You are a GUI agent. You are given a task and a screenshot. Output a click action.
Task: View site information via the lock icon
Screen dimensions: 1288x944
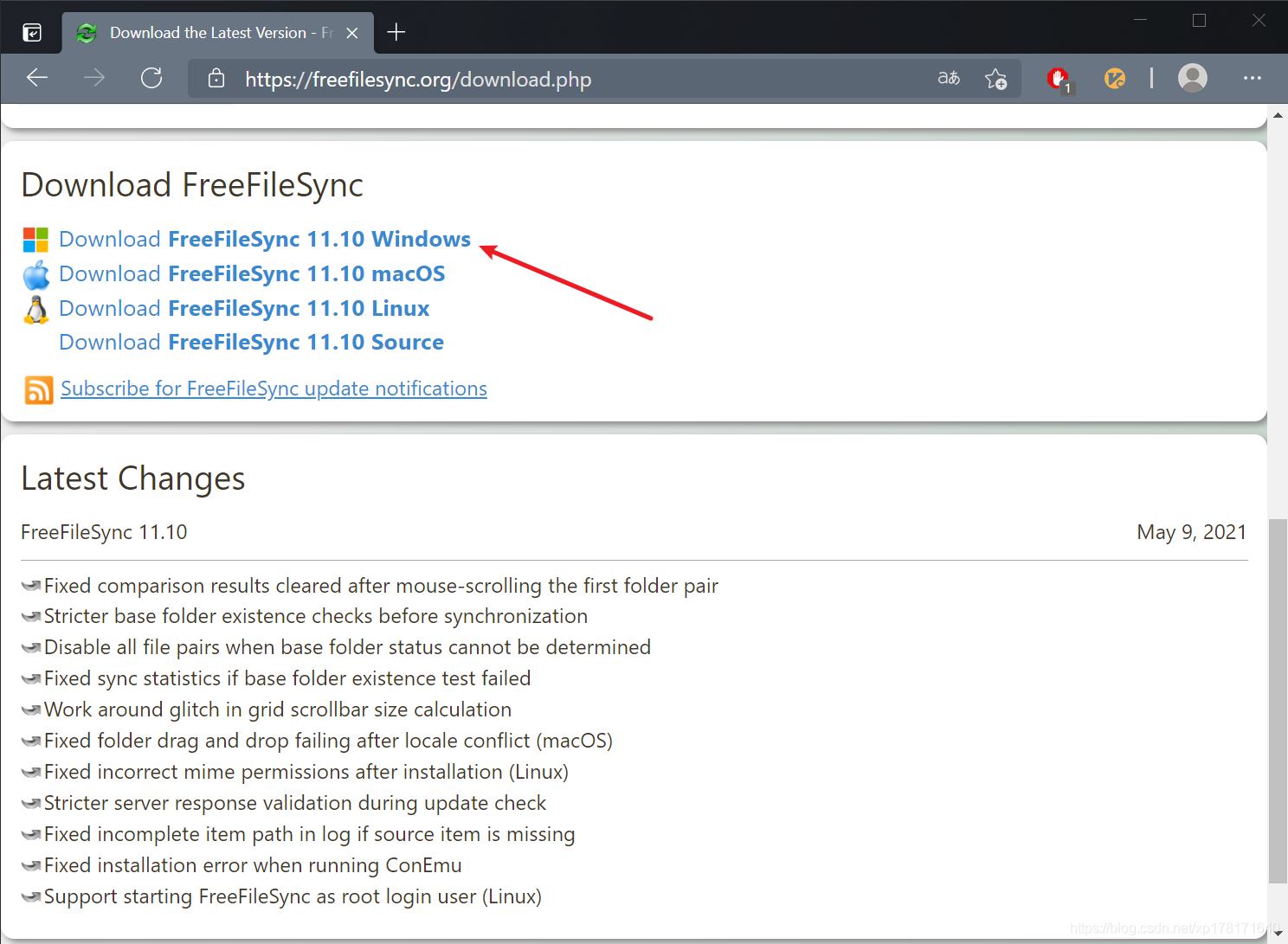(216, 79)
